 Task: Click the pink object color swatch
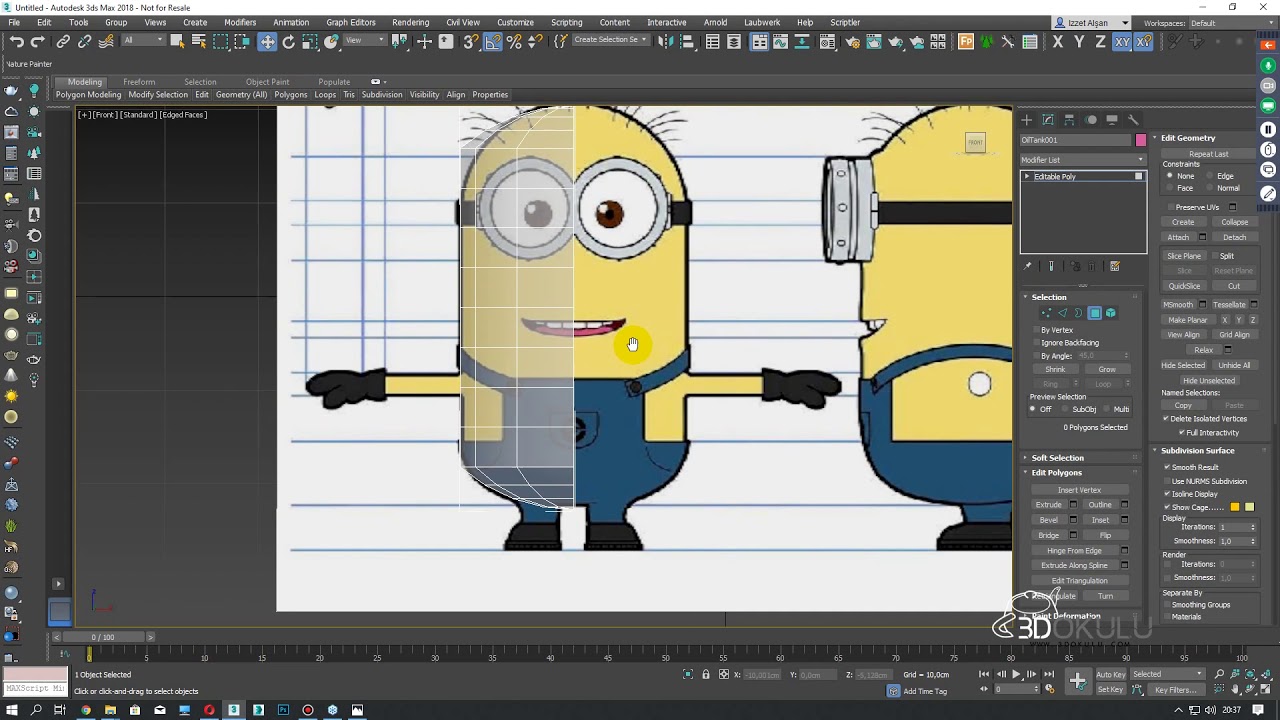point(1141,140)
